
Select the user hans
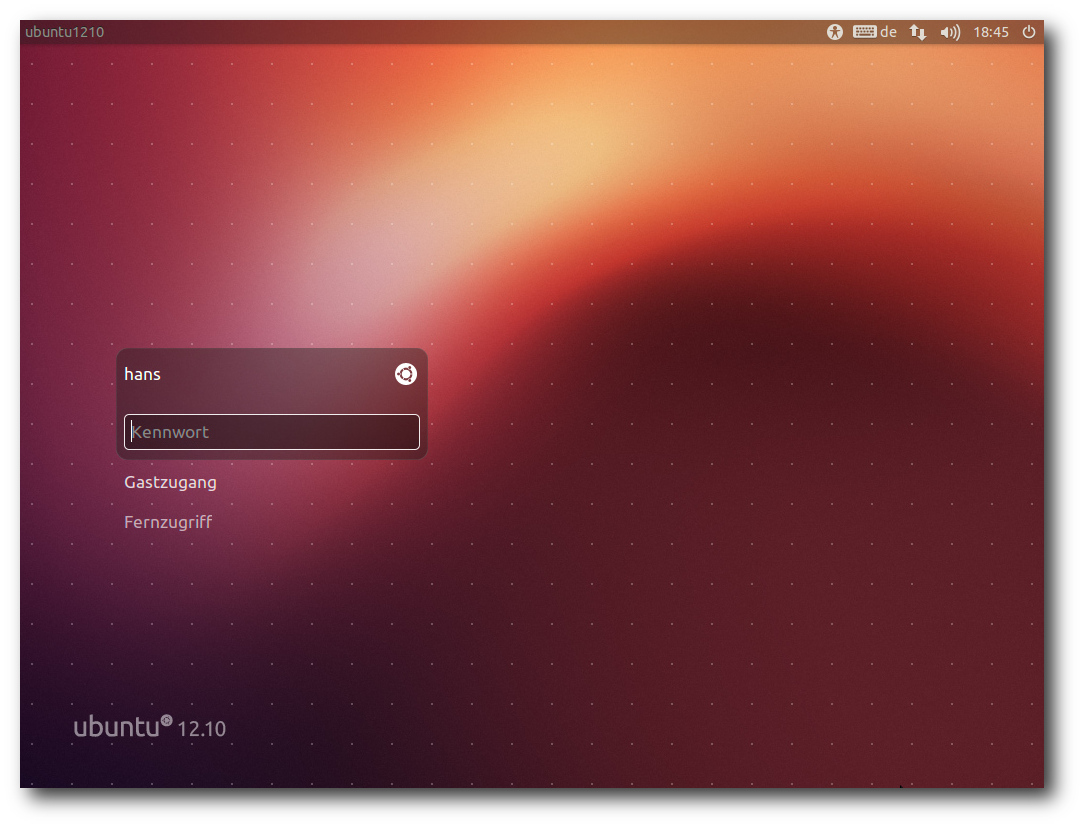pyautogui.click(x=142, y=374)
